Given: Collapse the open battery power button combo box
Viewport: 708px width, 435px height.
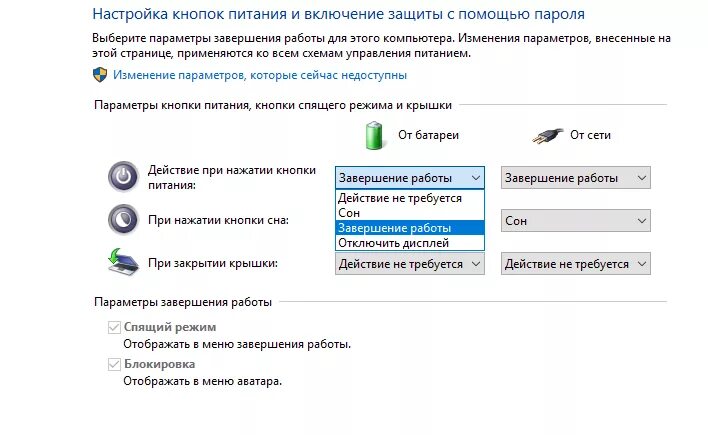Looking at the screenshot, I should pyautogui.click(x=410, y=178).
